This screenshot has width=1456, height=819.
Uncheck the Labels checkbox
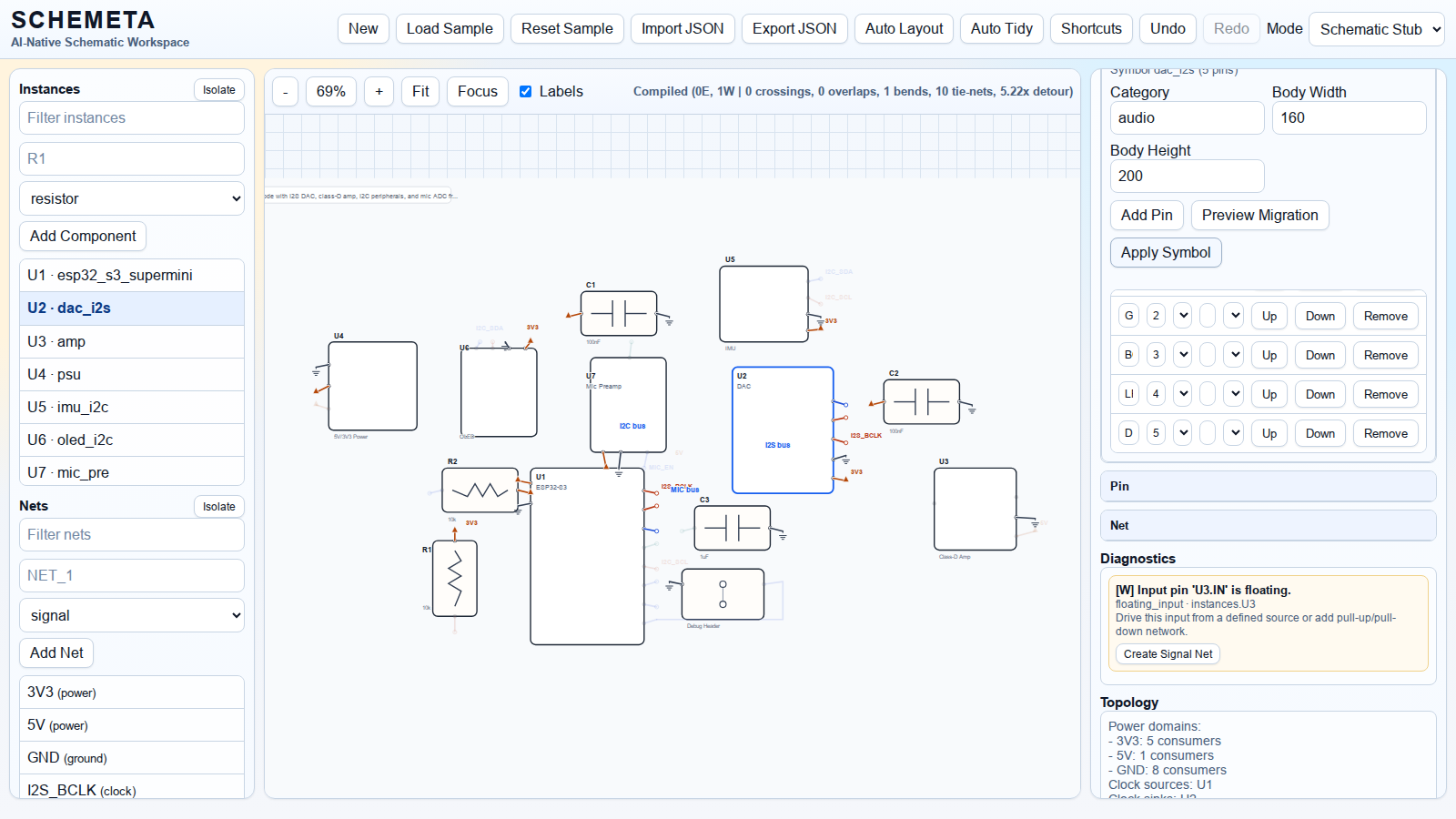pyautogui.click(x=526, y=92)
